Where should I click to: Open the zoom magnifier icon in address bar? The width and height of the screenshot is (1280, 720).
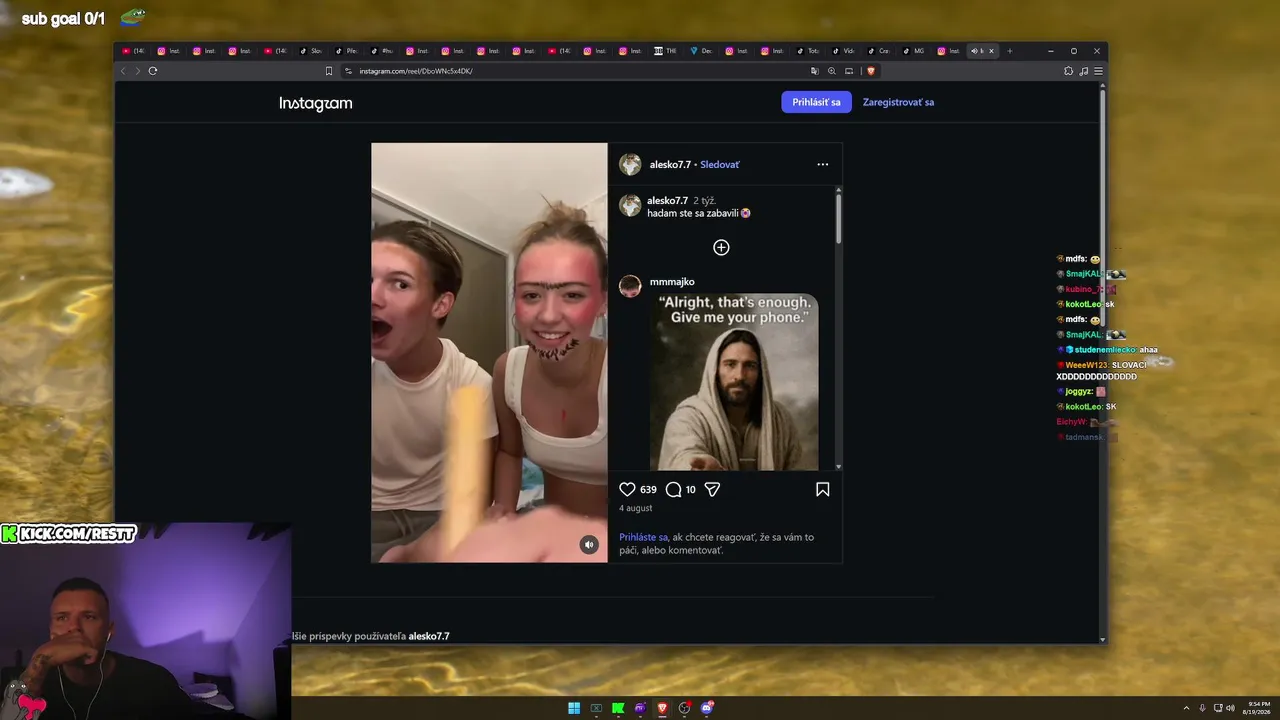pyautogui.click(x=831, y=71)
